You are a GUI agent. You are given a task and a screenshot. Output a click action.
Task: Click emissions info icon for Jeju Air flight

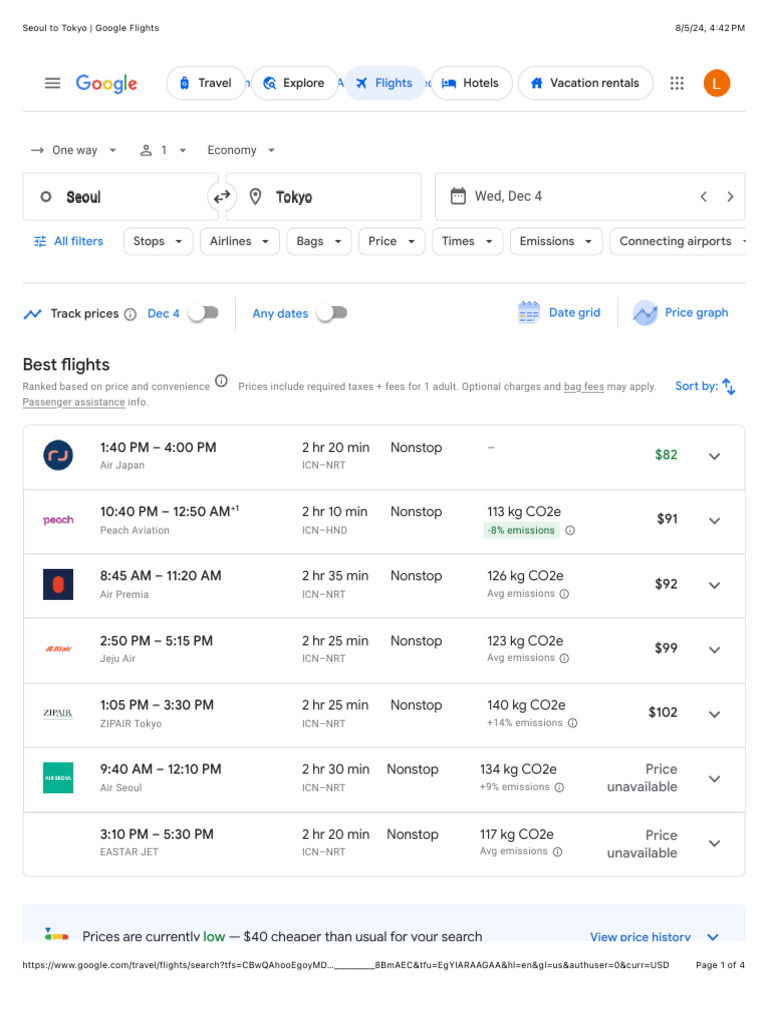click(x=564, y=658)
